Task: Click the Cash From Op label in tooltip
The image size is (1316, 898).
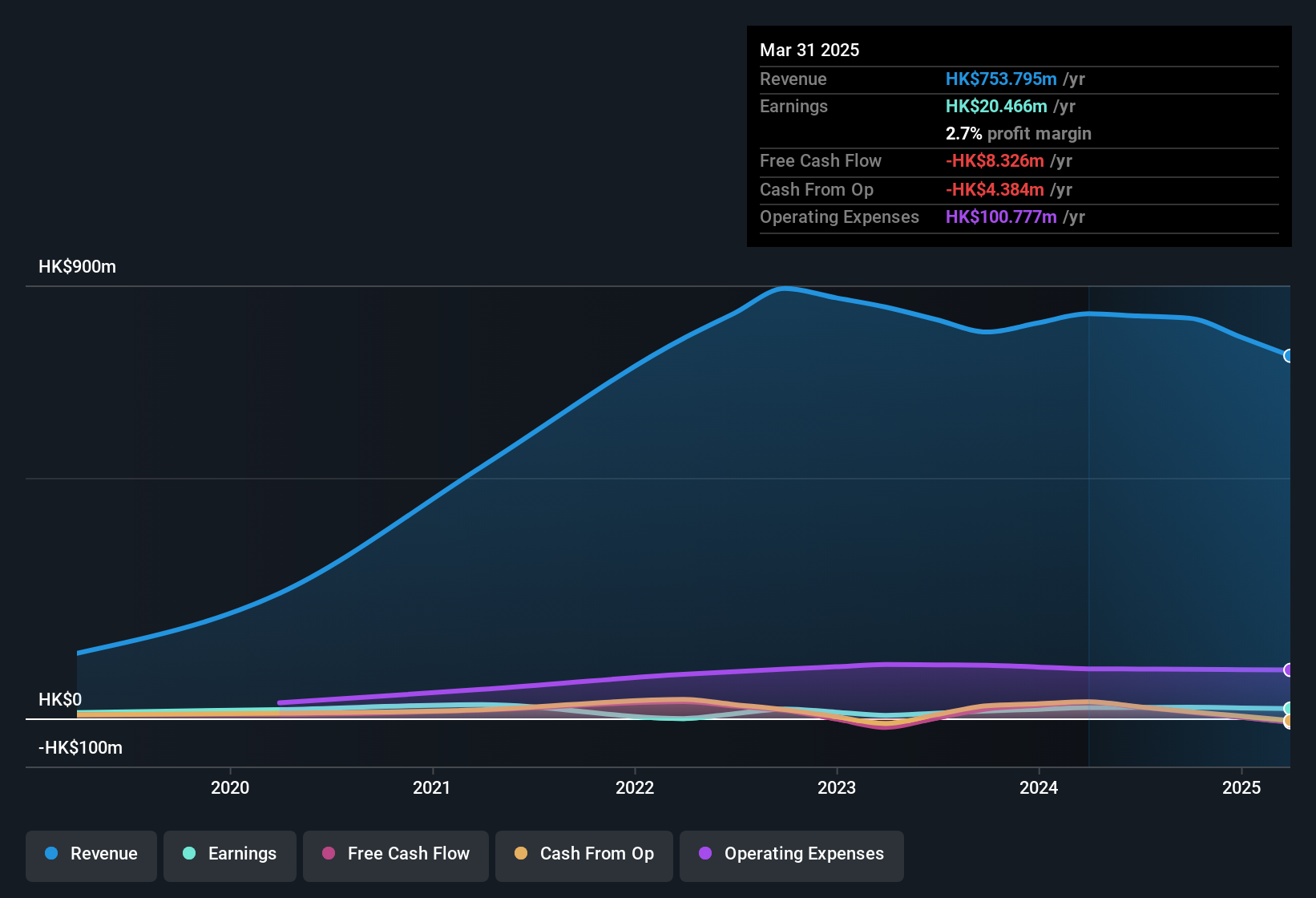Action: point(817,189)
